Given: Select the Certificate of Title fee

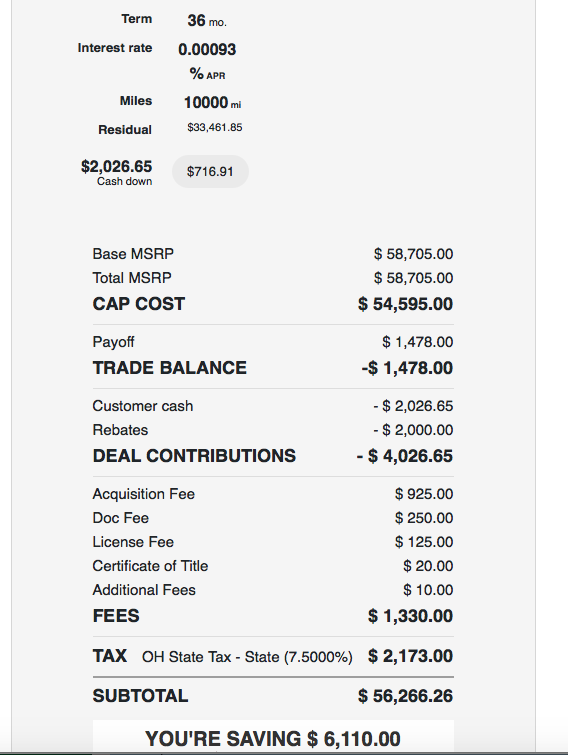Looking at the screenshot, I should (272, 566).
